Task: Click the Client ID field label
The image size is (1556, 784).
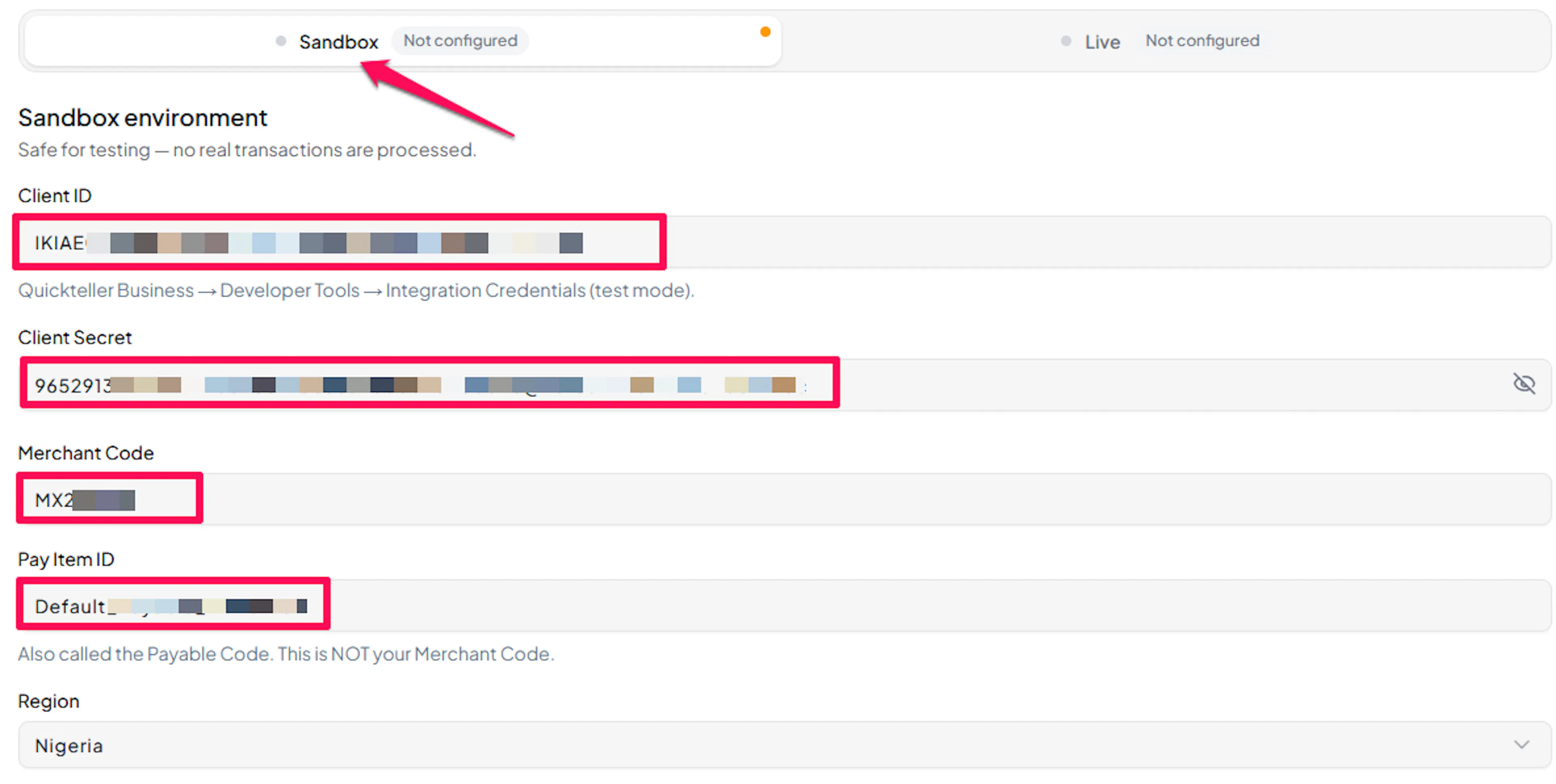Action: click(55, 196)
